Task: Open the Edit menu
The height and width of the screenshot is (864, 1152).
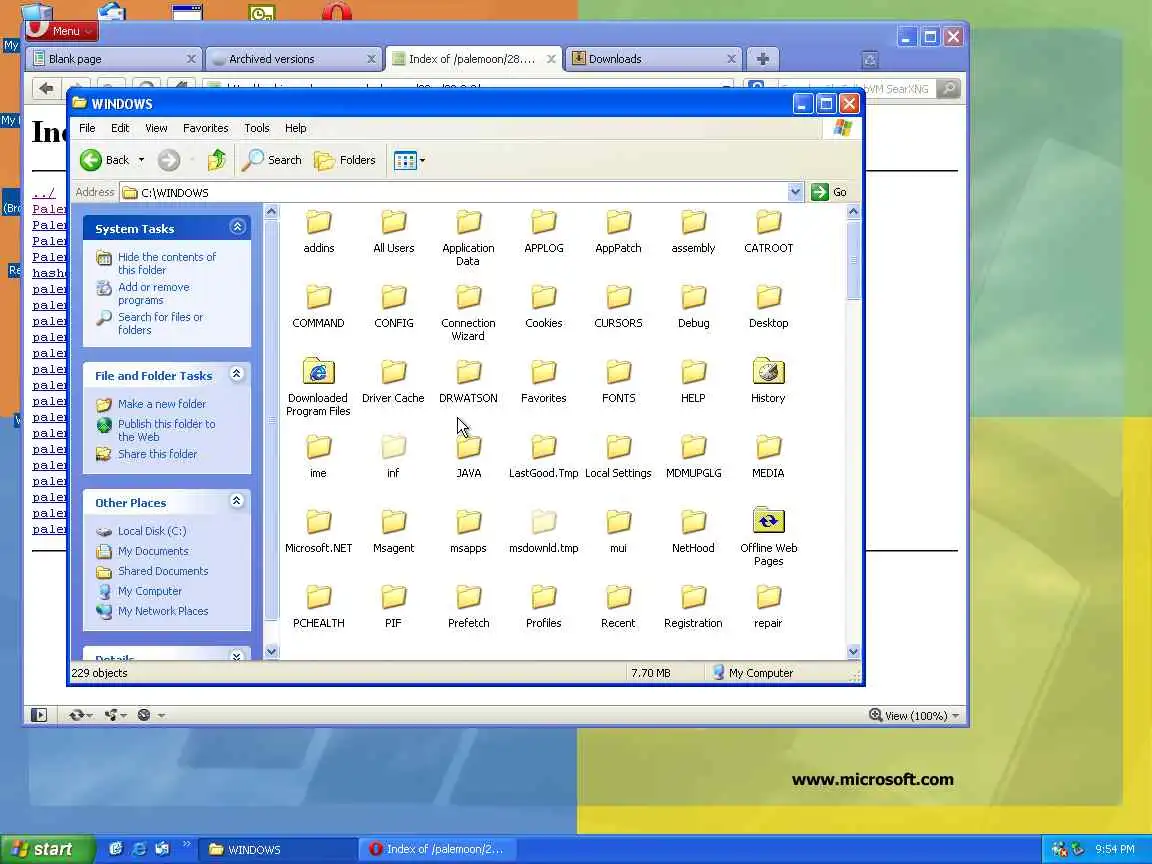Action: pos(120,128)
